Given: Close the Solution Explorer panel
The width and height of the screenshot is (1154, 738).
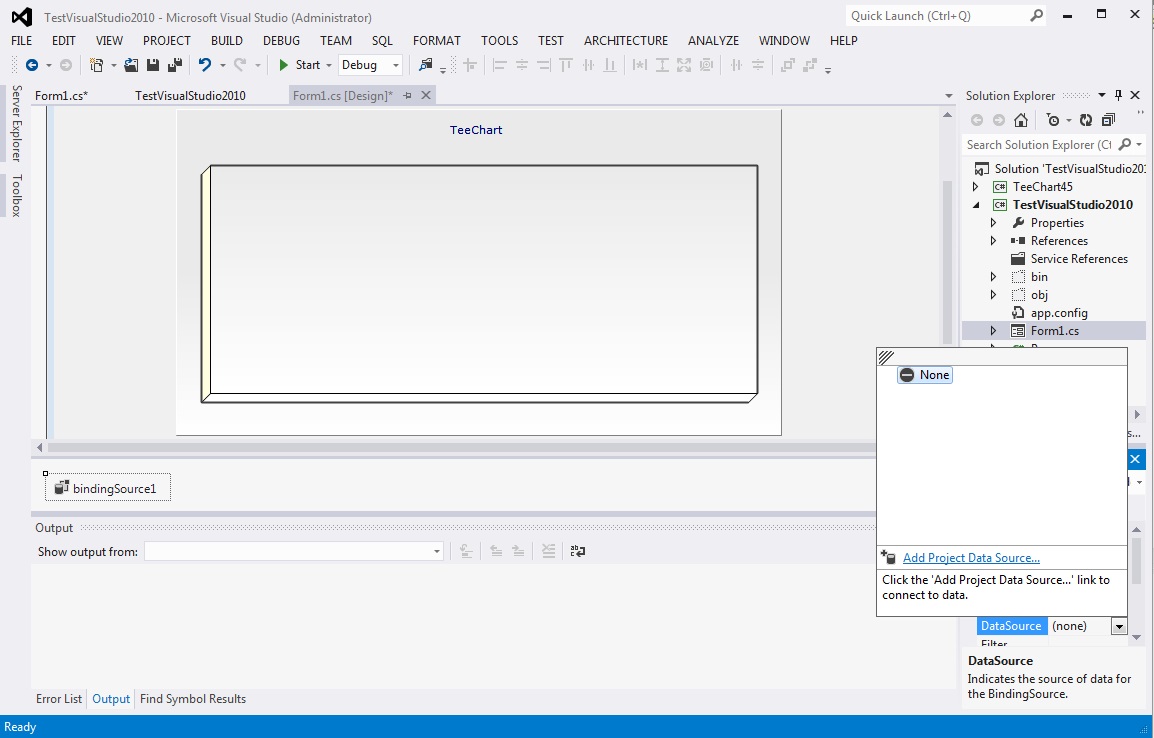Looking at the screenshot, I should tap(1135, 95).
